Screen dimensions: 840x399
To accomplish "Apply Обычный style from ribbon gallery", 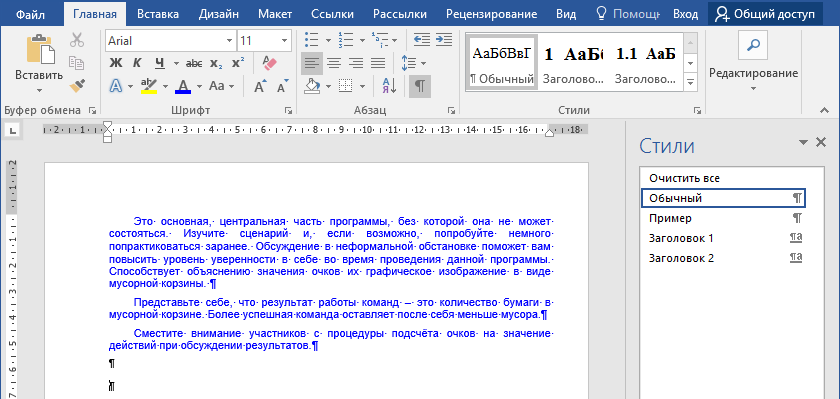I will 501,62.
